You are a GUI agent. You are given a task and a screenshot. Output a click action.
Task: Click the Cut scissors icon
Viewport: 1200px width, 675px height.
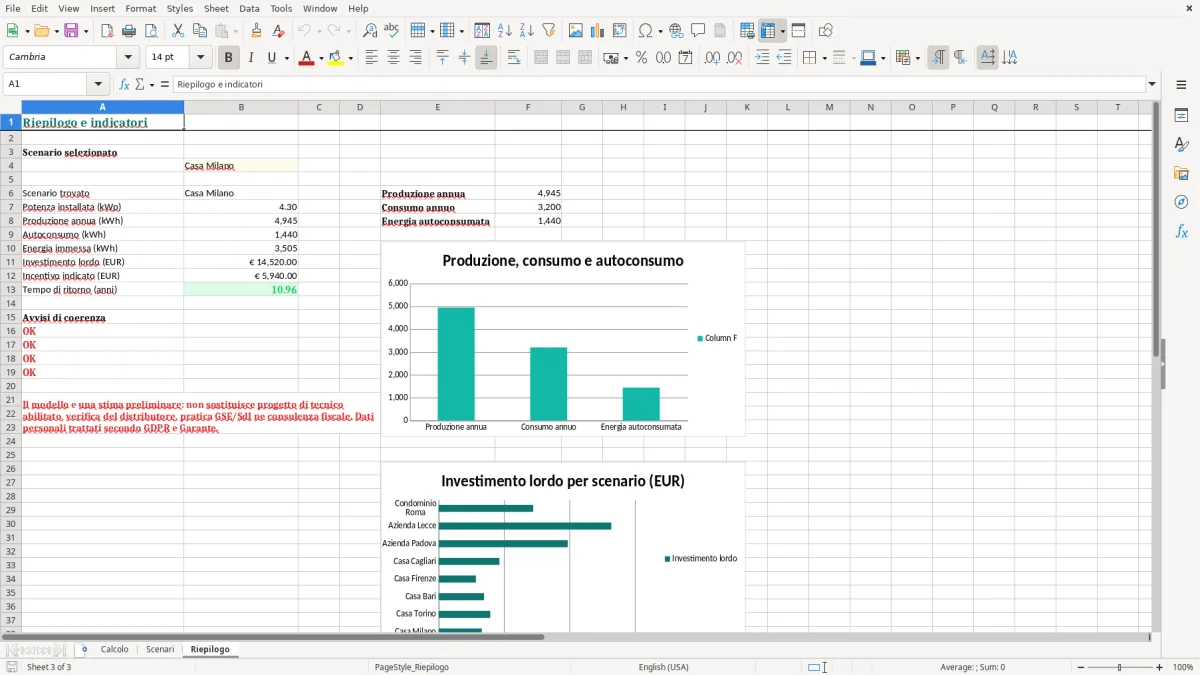[178, 31]
